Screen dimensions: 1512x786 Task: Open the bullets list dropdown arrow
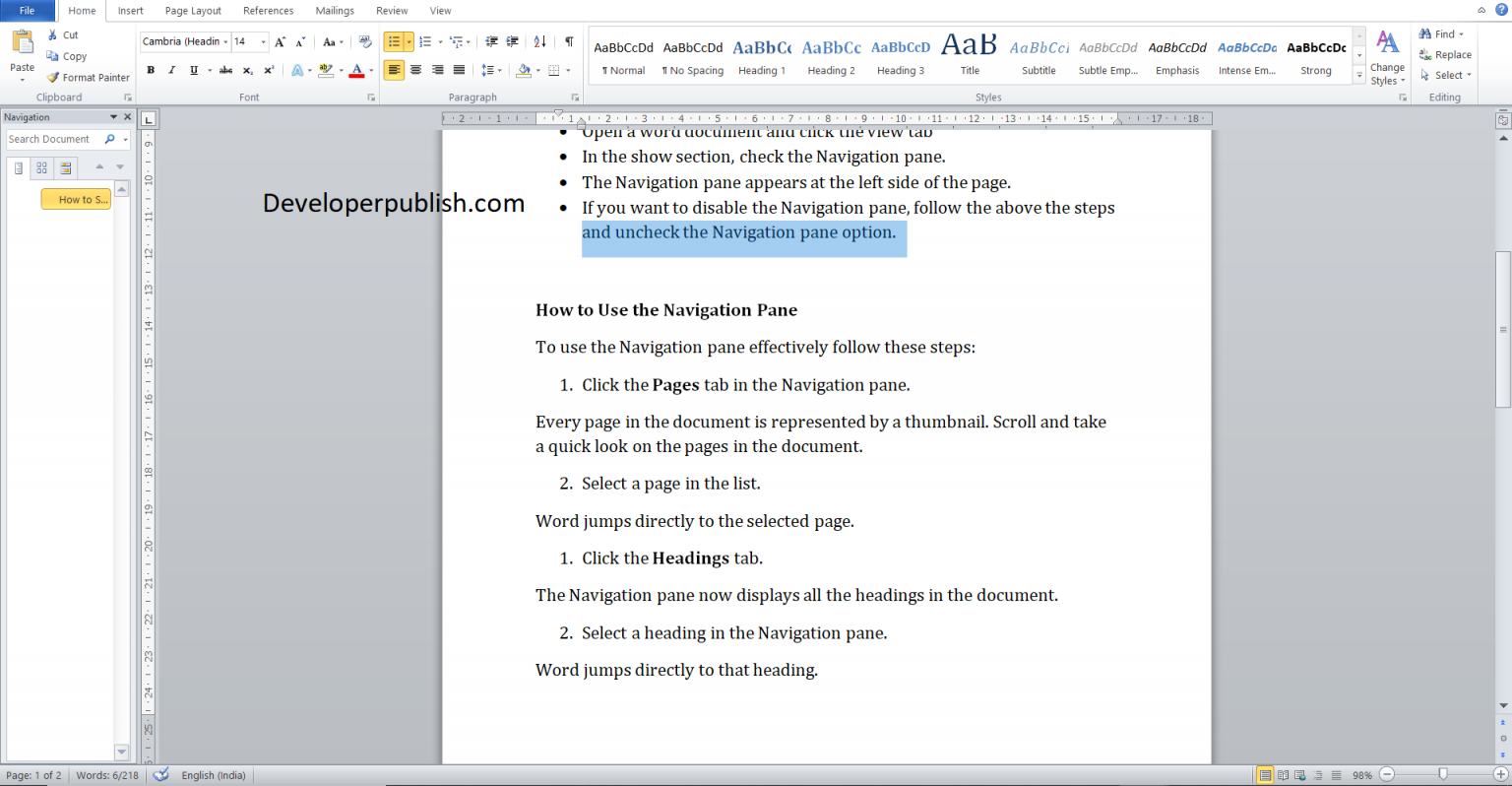pos(408,43)
